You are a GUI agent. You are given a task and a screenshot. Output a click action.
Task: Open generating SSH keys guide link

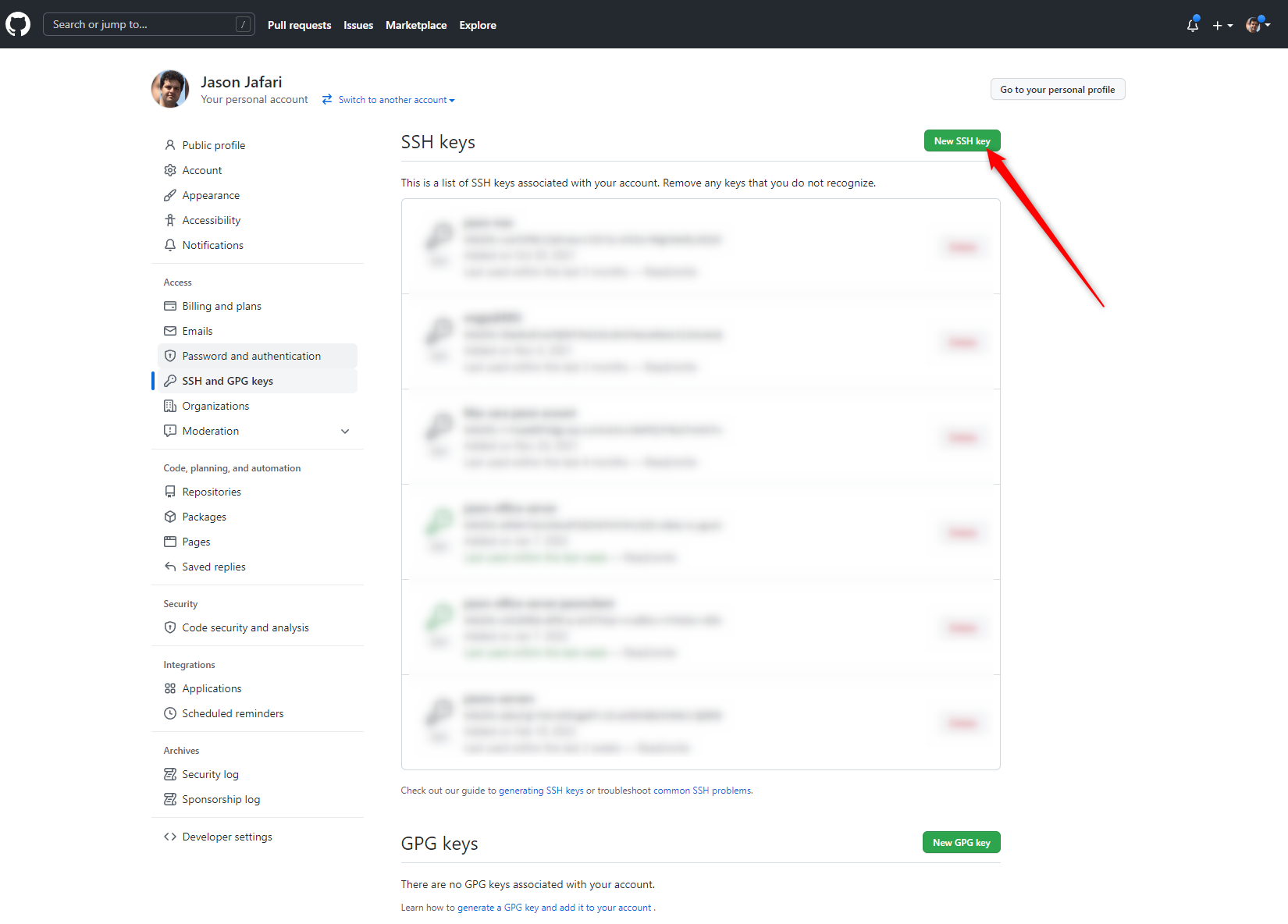pos(541,791)
